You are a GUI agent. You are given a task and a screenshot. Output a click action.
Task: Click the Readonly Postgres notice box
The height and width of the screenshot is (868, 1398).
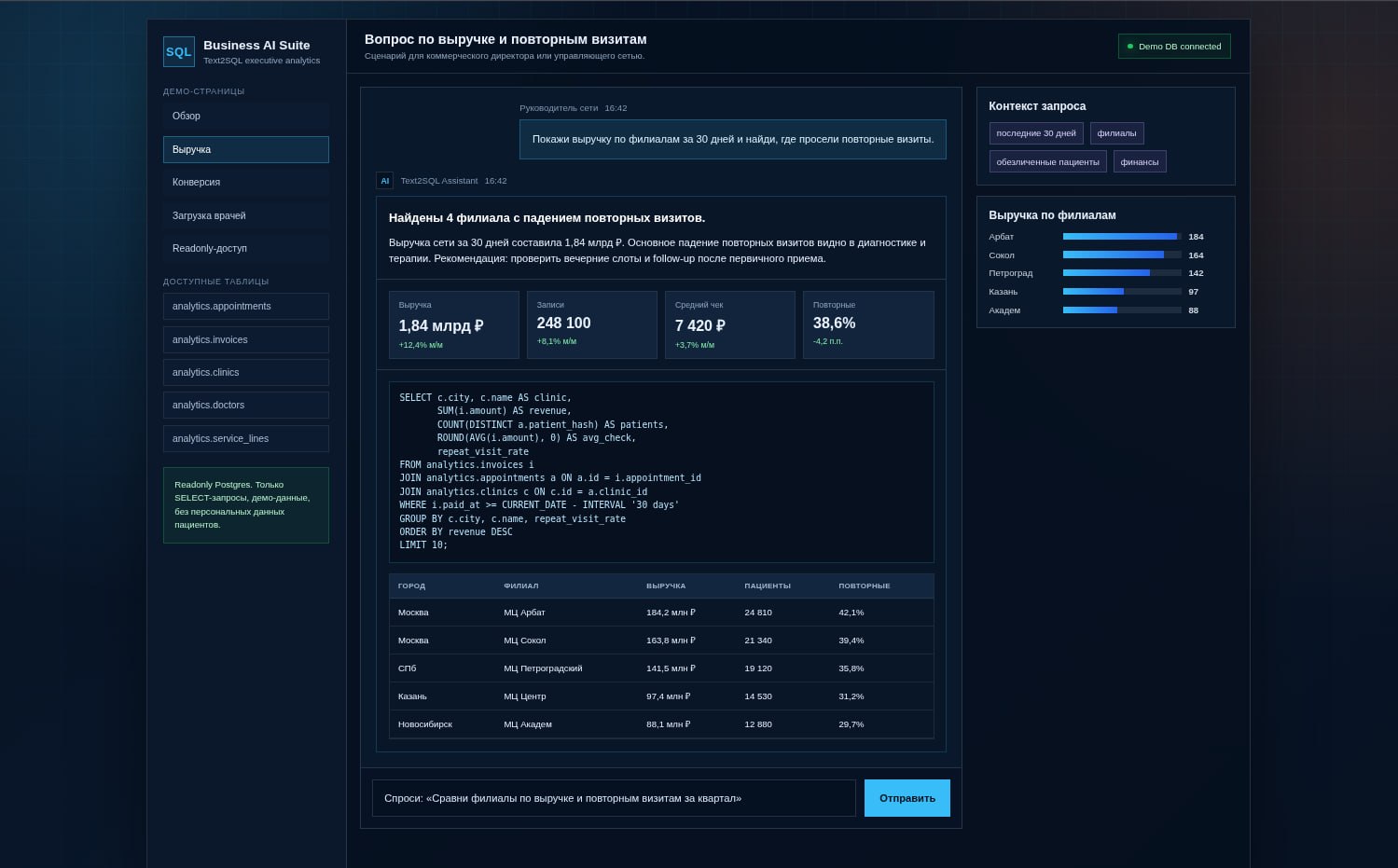[x=246, y=505]
